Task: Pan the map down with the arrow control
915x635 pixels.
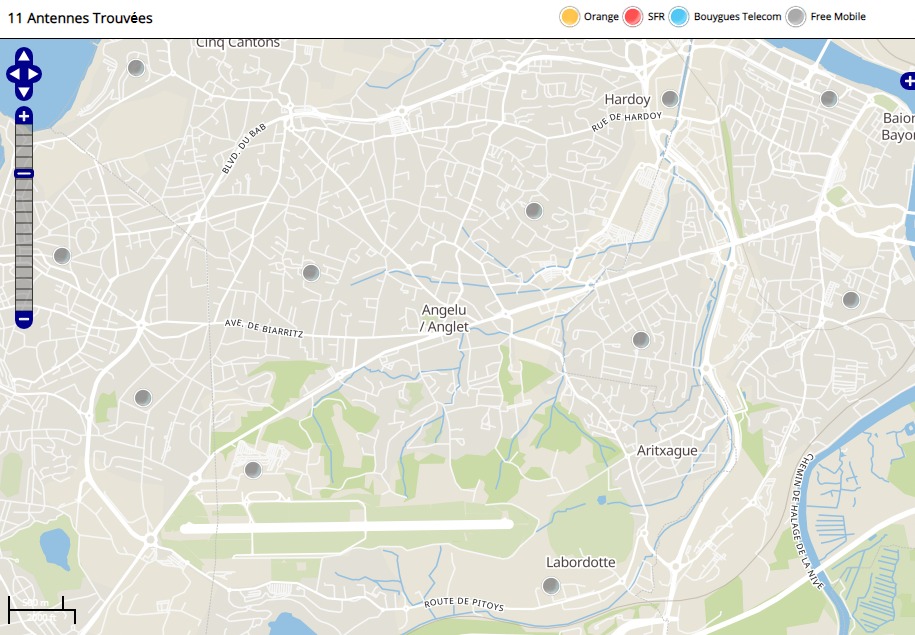Action: point(24,91)
